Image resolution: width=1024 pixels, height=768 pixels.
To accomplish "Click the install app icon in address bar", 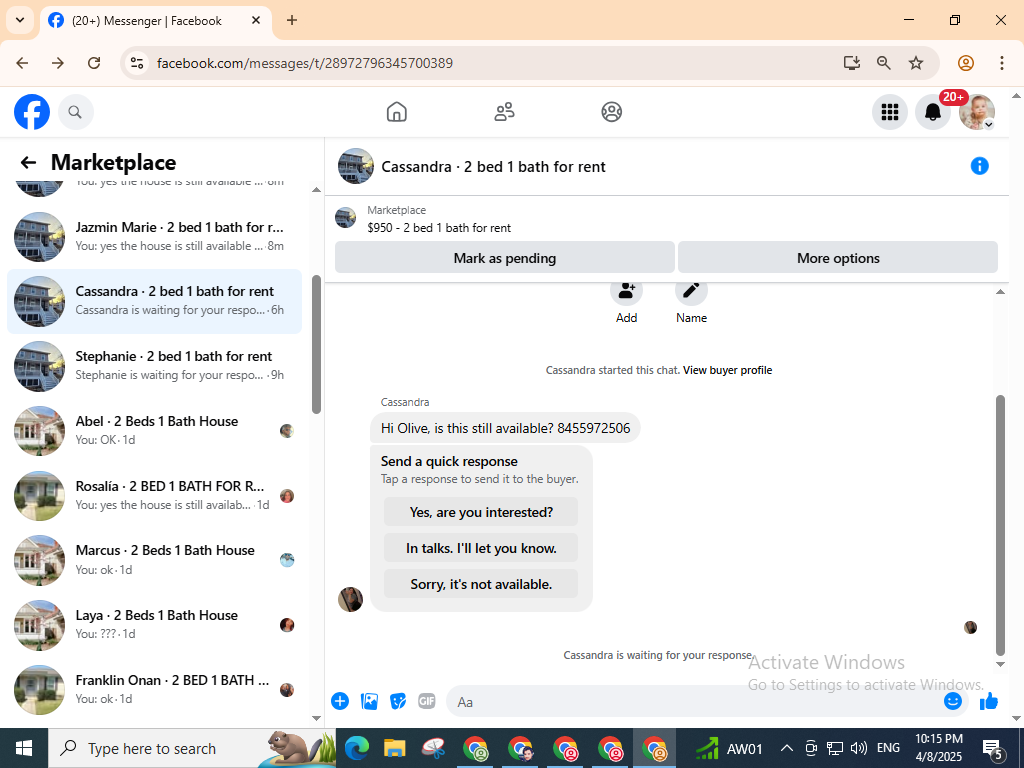I will (x=852, y=63).
